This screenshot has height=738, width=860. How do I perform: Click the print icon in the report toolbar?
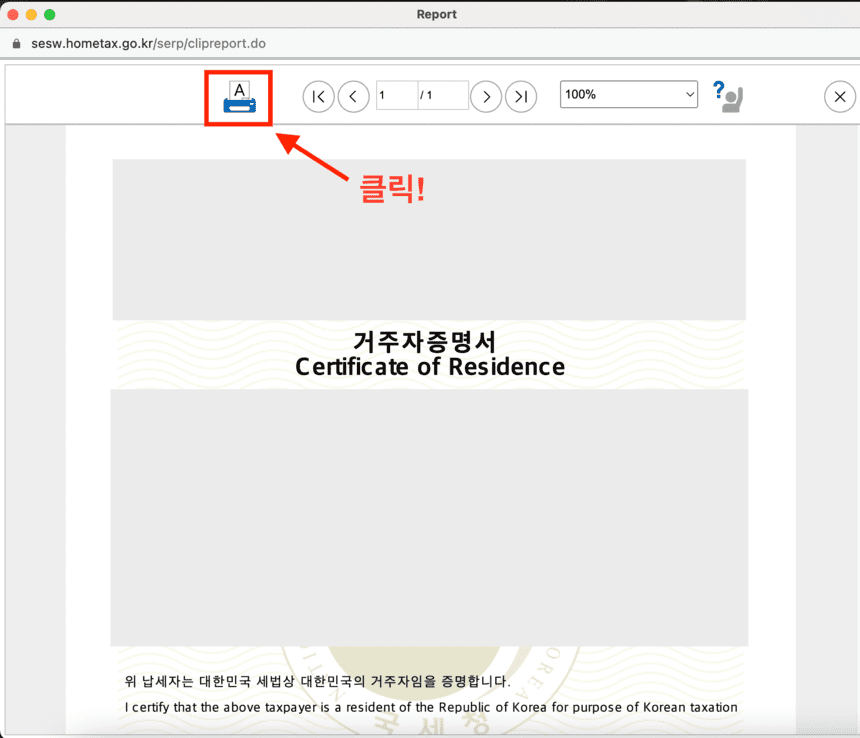tap(239, 97)
